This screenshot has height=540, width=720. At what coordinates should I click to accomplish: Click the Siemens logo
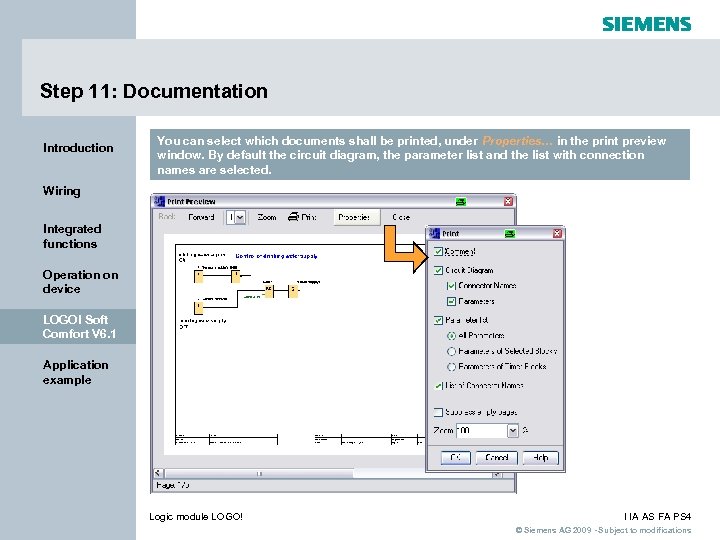647,24
